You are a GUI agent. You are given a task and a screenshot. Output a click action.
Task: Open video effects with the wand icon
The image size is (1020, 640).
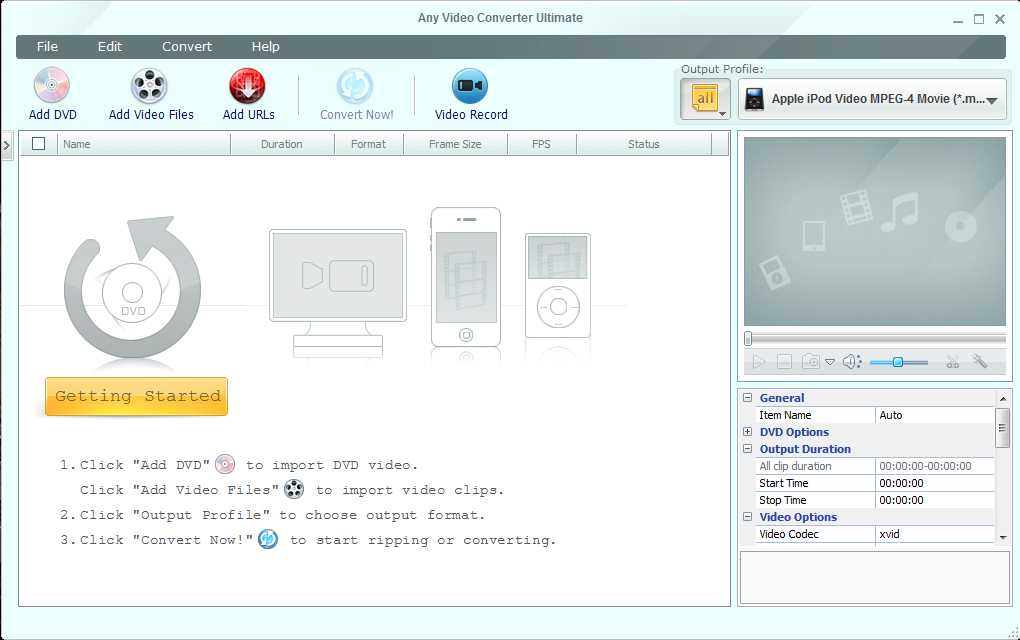[980, 360]
